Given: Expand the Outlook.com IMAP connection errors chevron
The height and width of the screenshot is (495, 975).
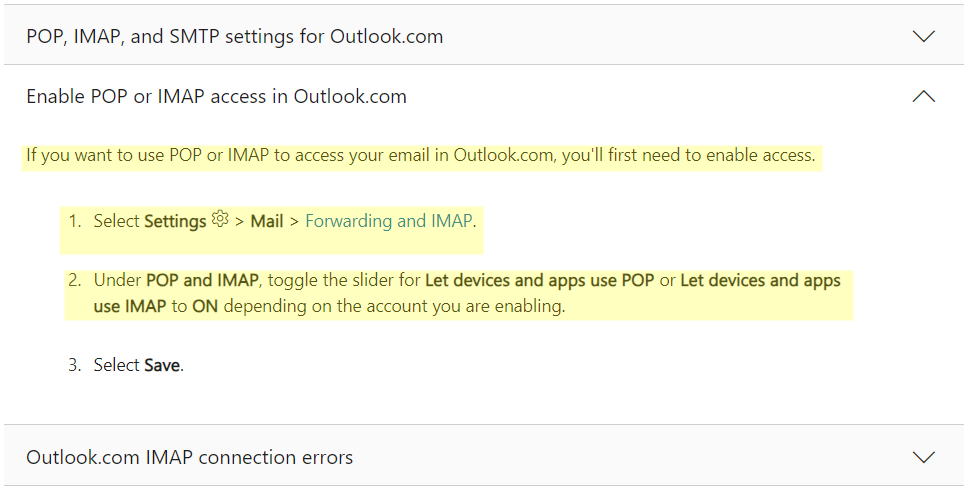Looking at the screenshot, I should coord(923,458).
